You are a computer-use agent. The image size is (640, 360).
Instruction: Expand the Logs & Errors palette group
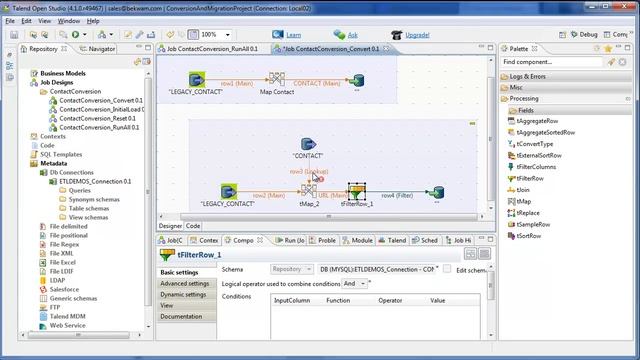565,76
